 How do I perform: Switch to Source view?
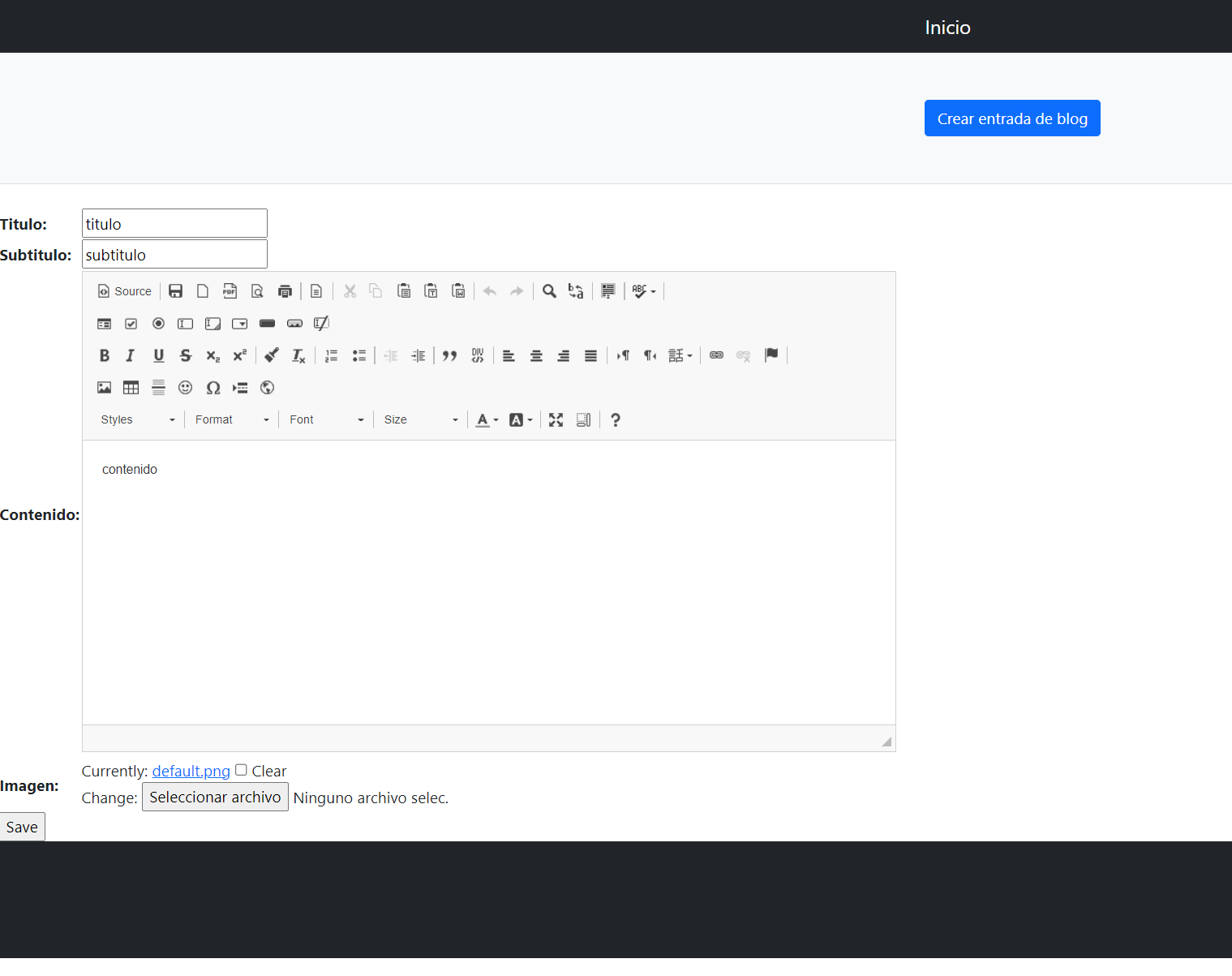(x=123, y=290)
